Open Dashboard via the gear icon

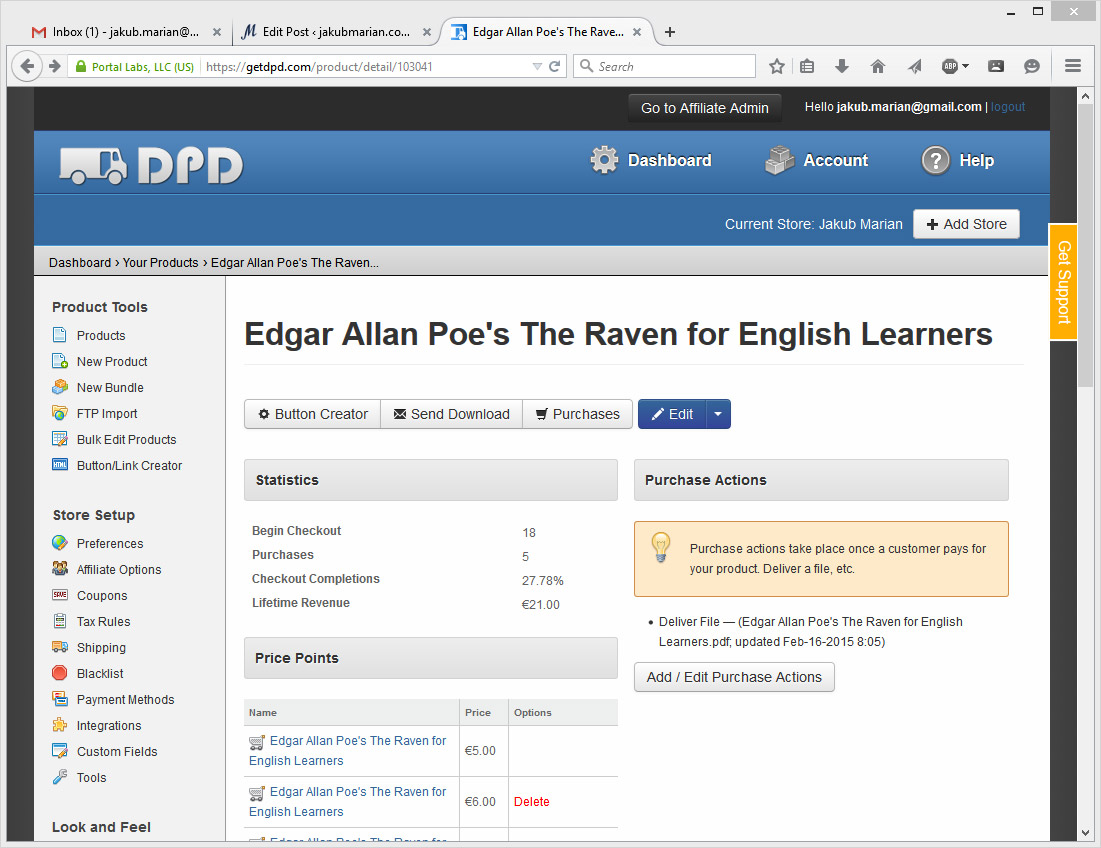click(604, 160)
